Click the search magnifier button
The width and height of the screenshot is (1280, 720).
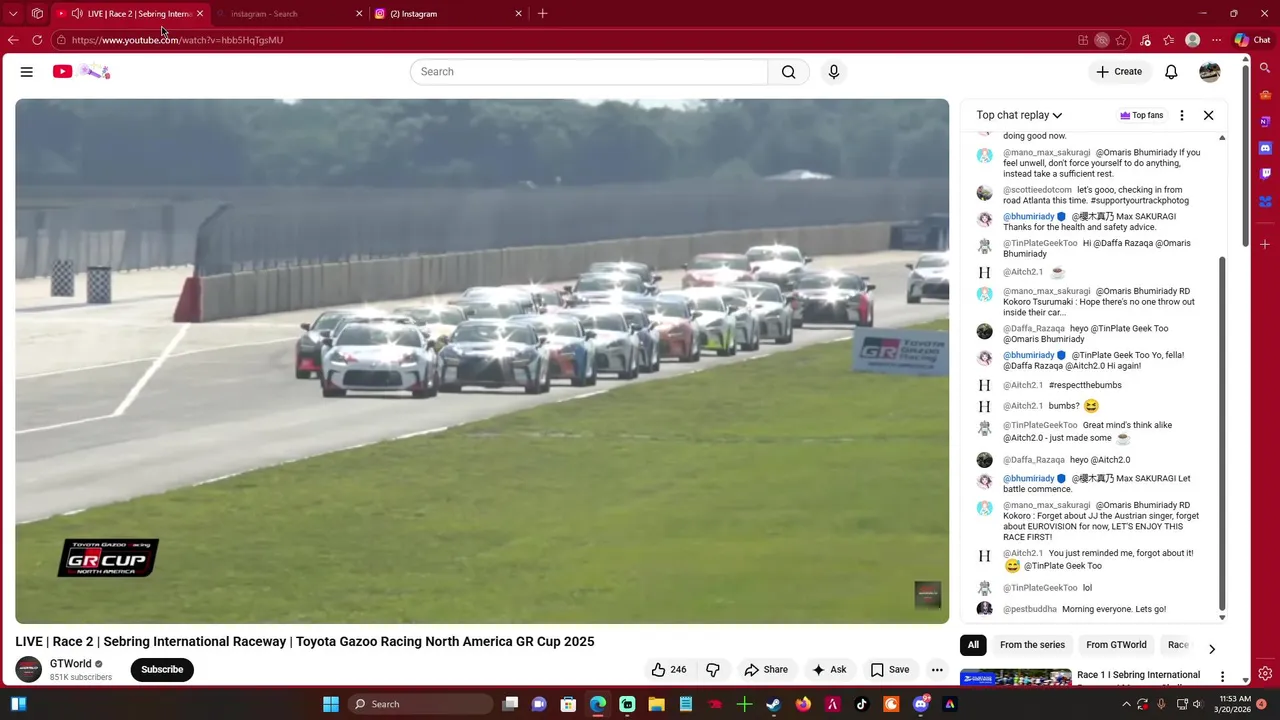tap(789, 72)
